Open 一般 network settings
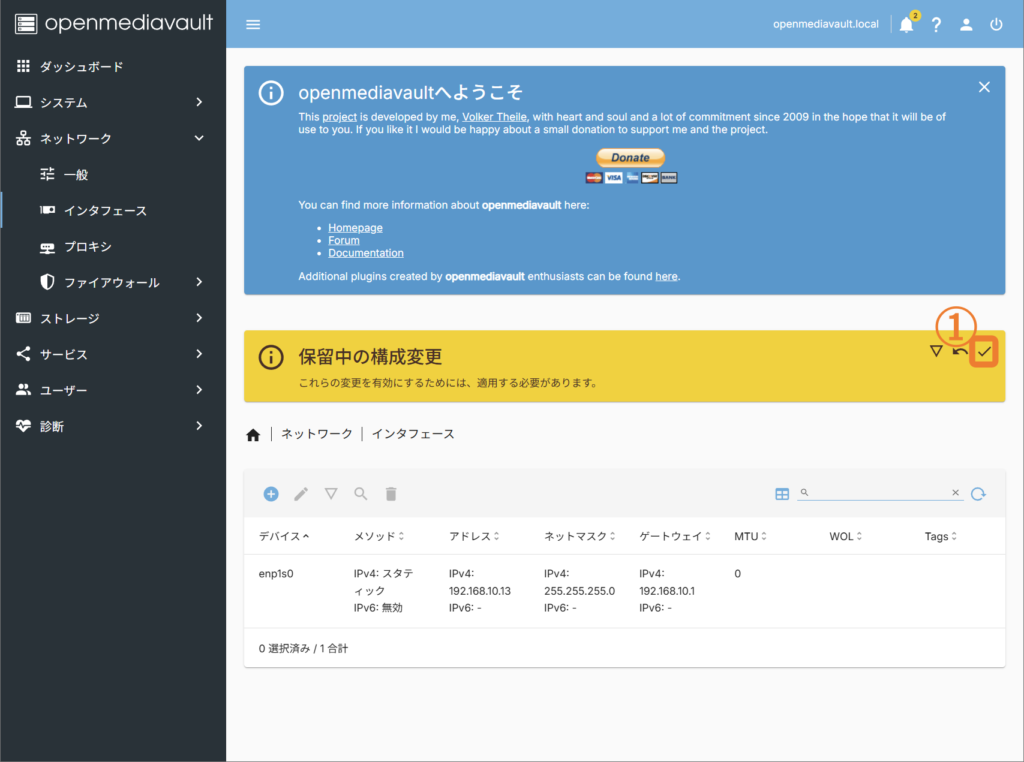This screenshot has width=1024, height=762. [112, 174]
